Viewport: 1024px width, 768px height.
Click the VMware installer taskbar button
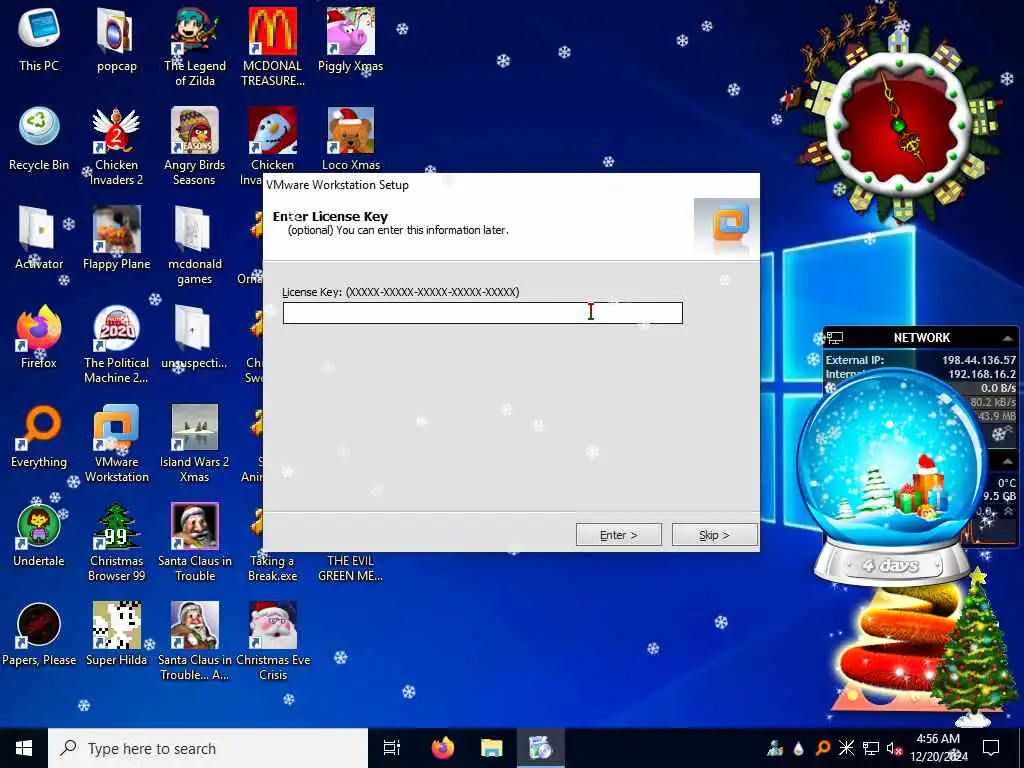click(x=541, y=748)
